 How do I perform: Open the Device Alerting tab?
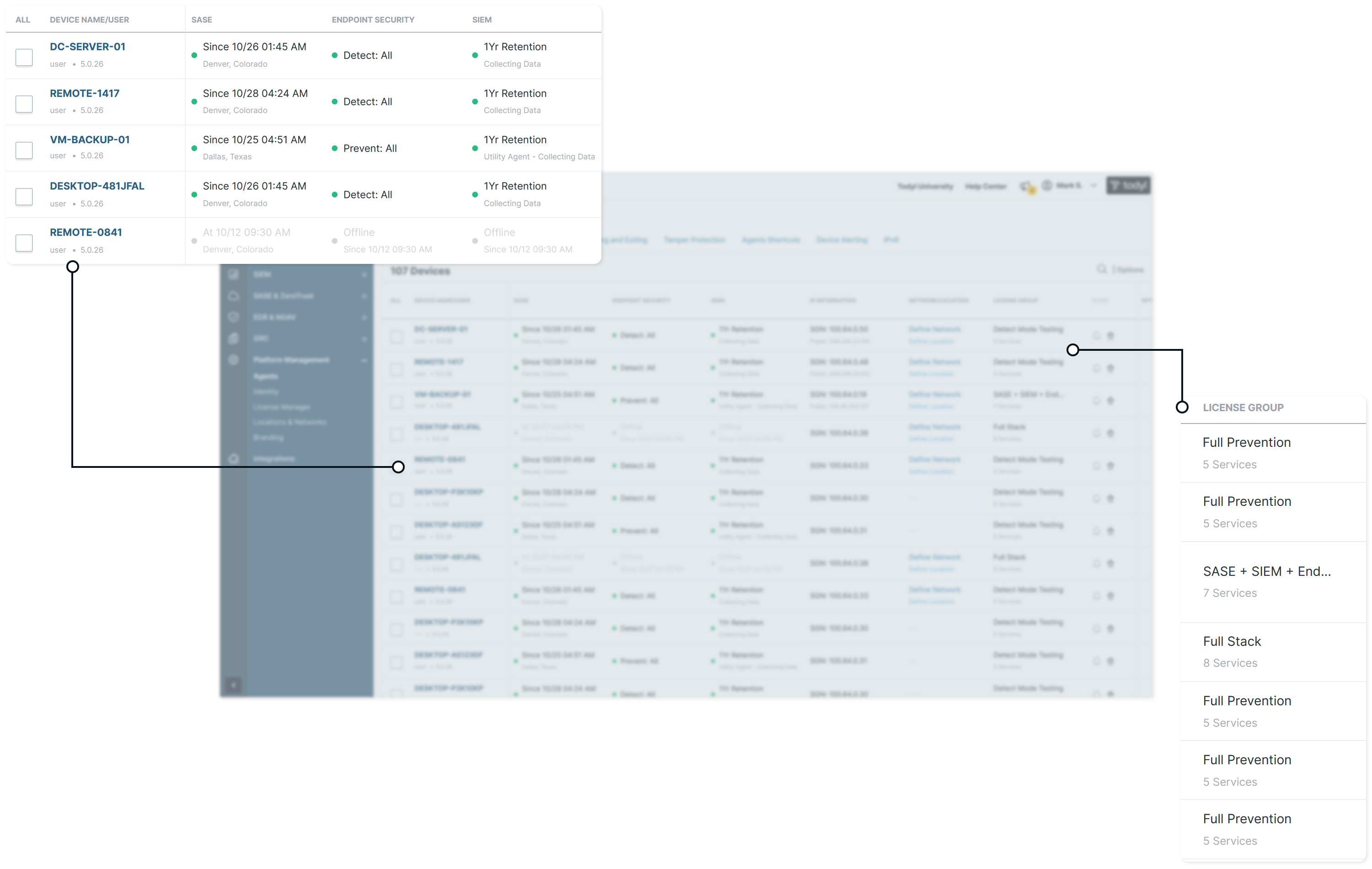click(842, 239)
